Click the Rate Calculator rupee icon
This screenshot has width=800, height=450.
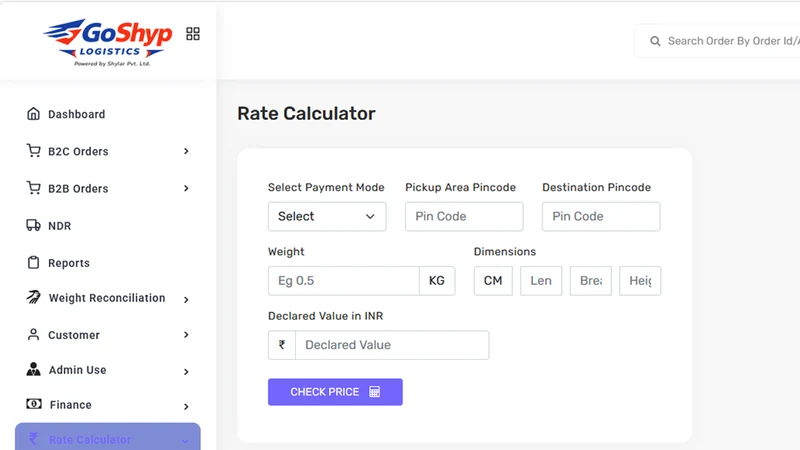tap(33, 439)
